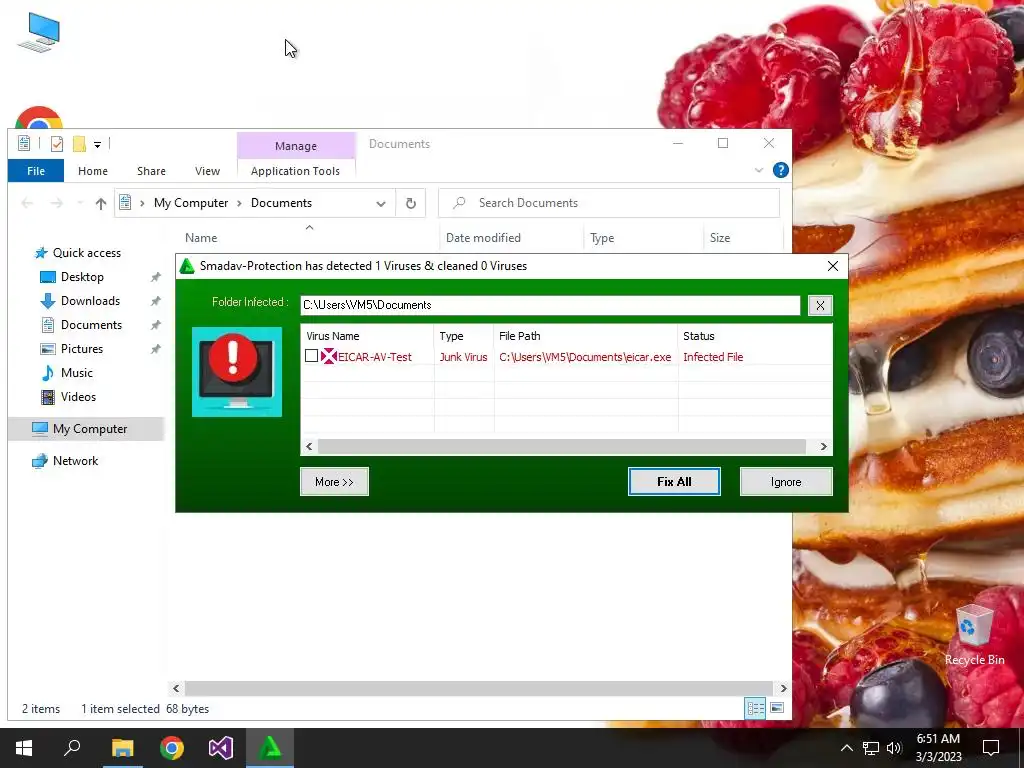Viewport: 1024px width, 768px height.
Task: Open Music in the navigation pane
Action: pos(76,373)
